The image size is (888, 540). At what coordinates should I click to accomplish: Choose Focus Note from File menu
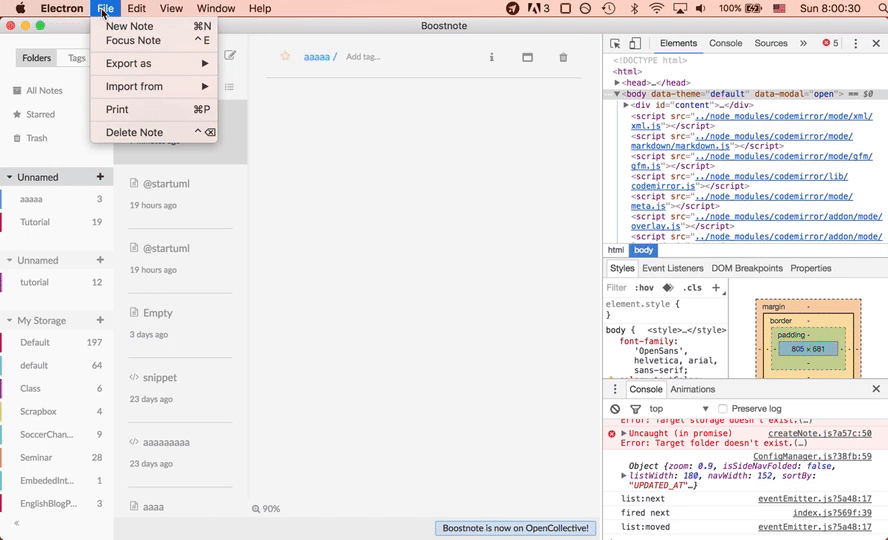pyautogui.click(x=153, y=41)
